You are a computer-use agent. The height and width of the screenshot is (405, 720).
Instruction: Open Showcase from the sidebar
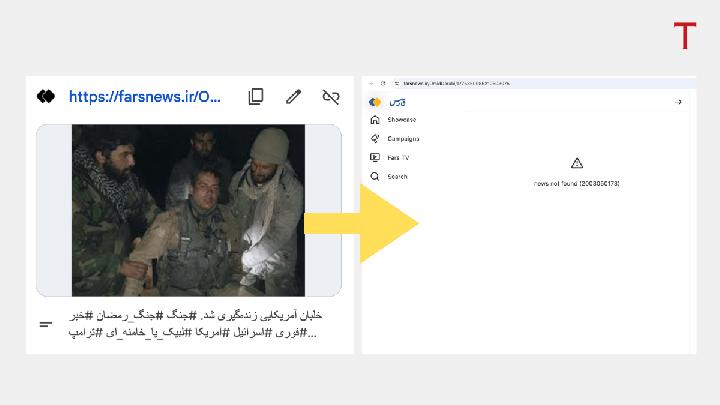pyautogui.click(x=402, y=120)
